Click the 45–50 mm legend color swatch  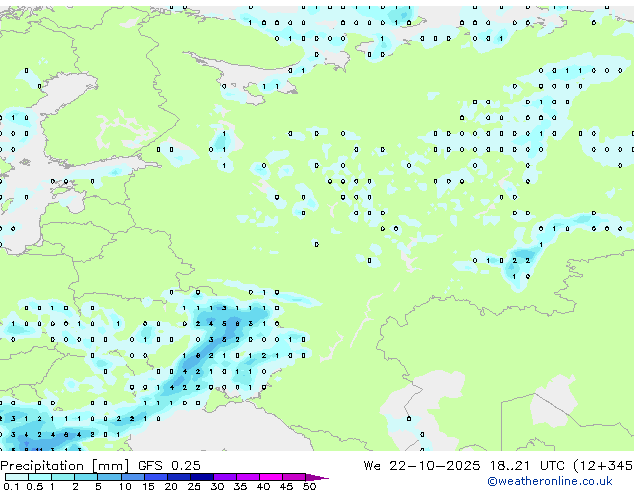click(x=294, y=477)
